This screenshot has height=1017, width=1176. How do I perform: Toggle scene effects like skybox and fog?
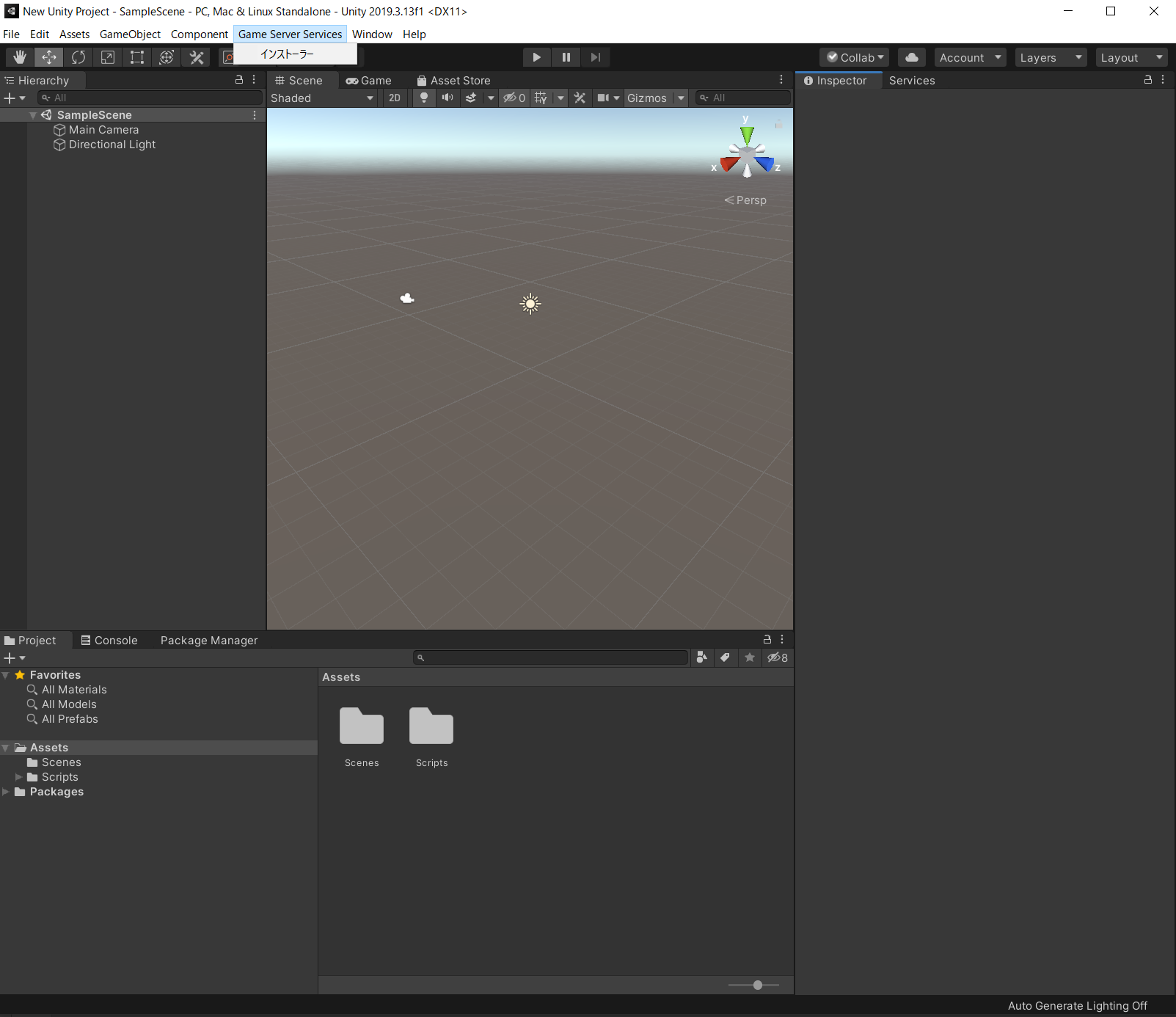[x=471, y=98]
